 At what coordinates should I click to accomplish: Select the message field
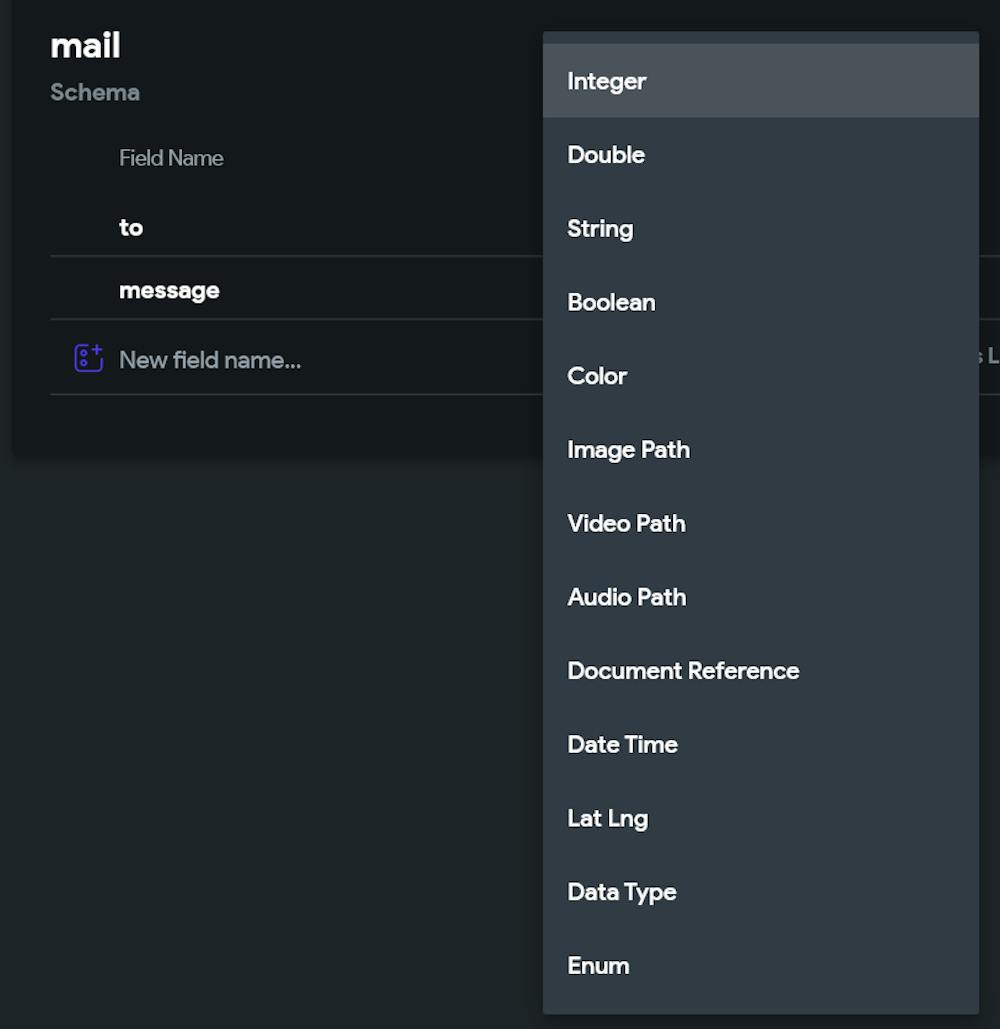pyautogui.click(x=169, y=290)
